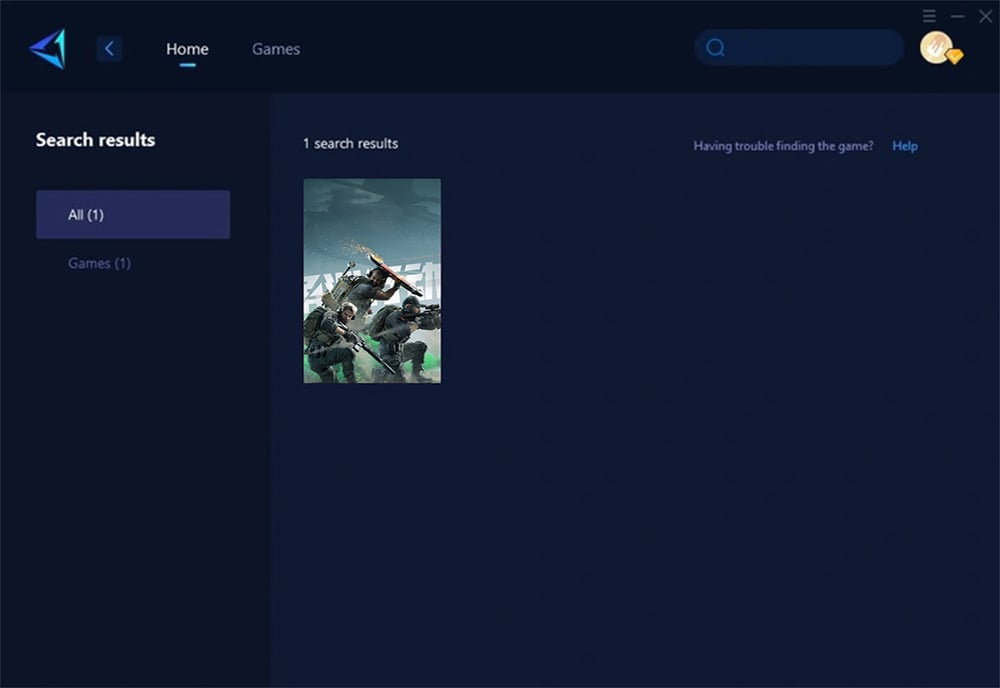This screenshot has width=1000, height=688.
Task: Click the Help link
Action: pyautogui.click(x=905, y=146)
